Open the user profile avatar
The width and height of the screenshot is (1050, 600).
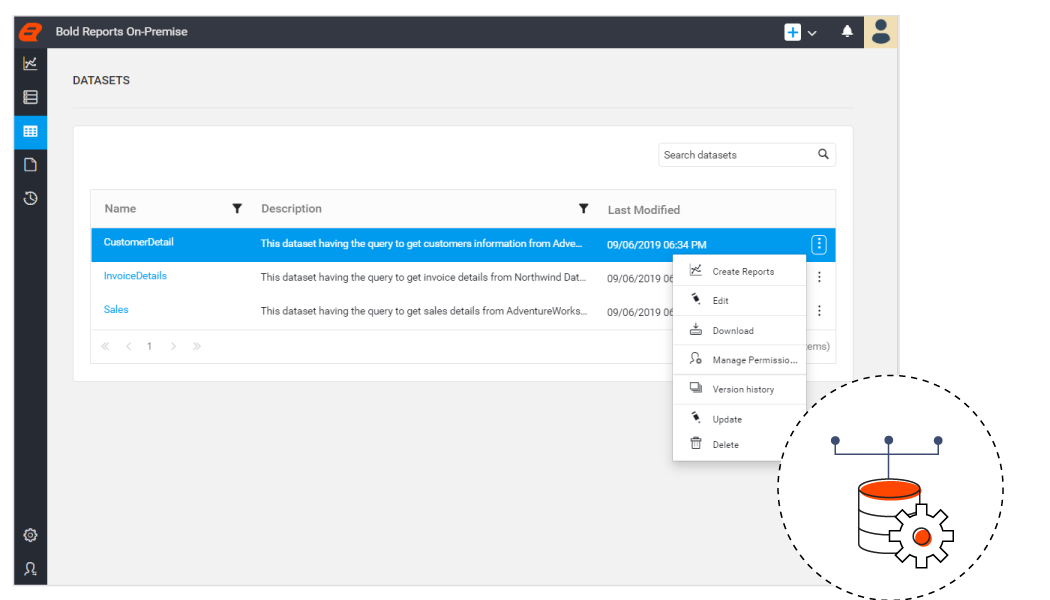881,31
